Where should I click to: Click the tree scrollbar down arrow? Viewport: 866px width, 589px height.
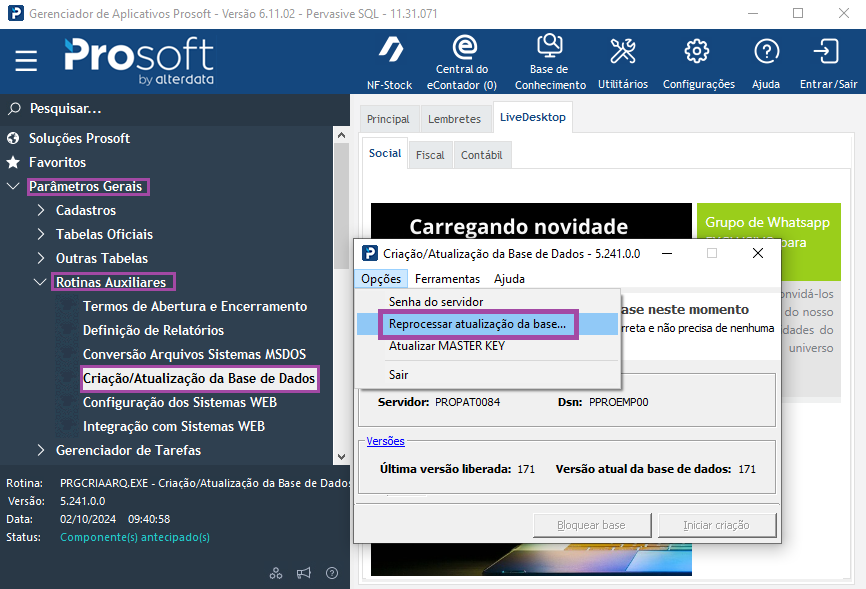(341, 456)
